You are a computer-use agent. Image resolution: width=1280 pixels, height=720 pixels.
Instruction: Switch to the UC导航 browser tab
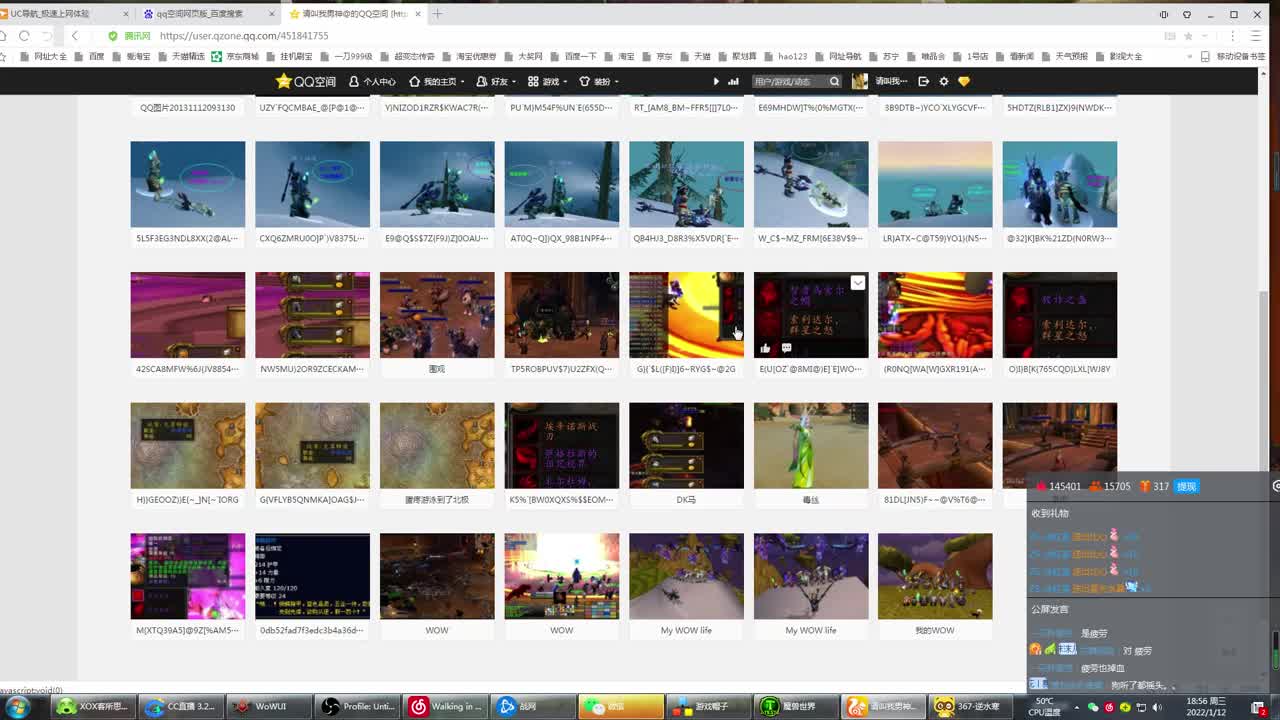pos(50,14)
